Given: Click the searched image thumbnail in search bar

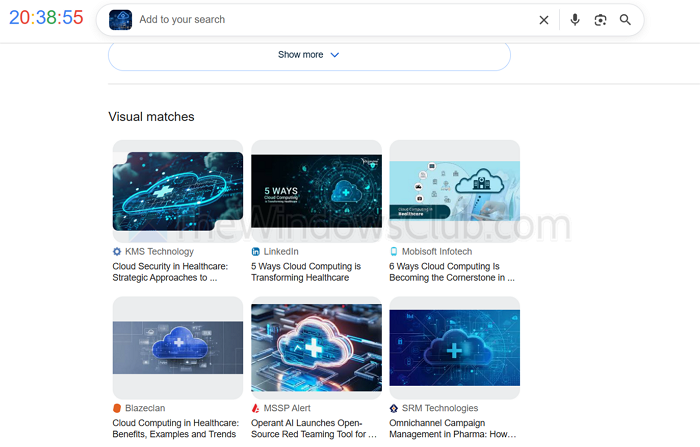Looking at the screenshot, I should coord(121,20).
